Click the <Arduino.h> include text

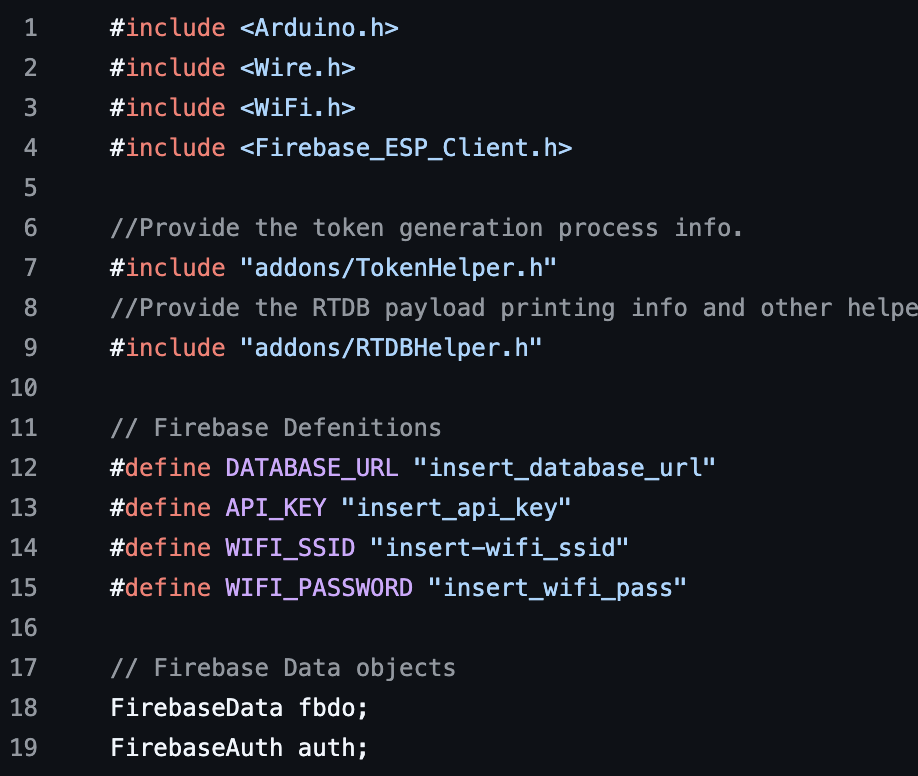(319, 28)
